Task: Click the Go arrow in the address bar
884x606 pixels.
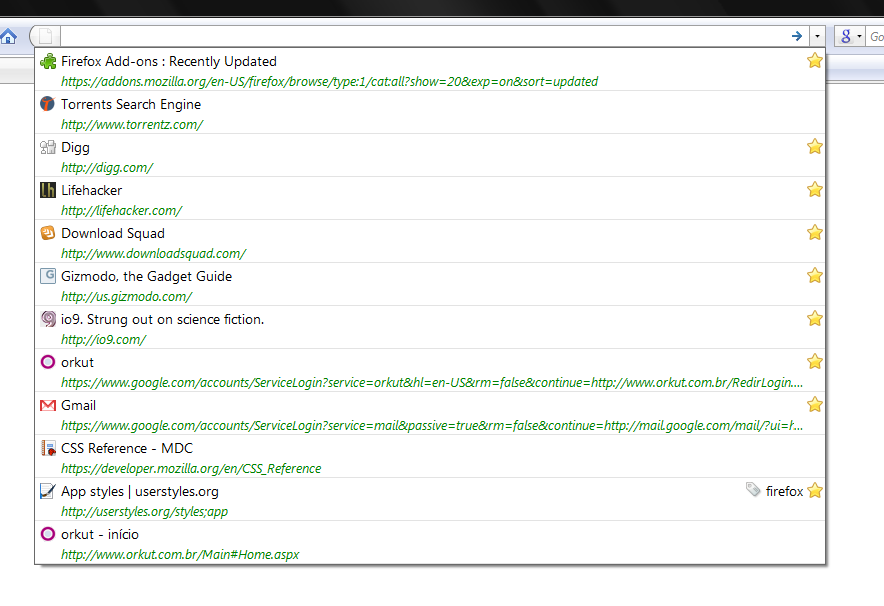Action: (797, 36)
